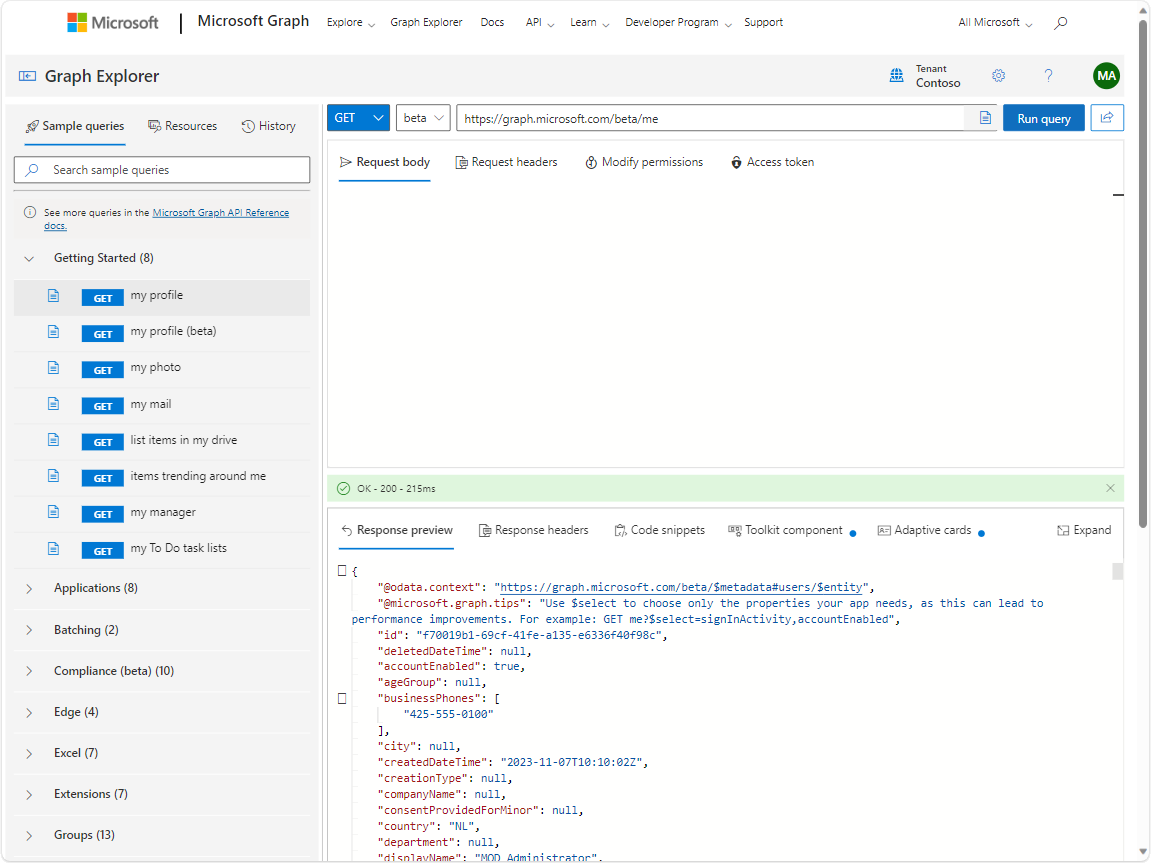Viewport: 1151px width, 863px height.
Task: Expand the Edge (4) group
Action: point(29,712)
